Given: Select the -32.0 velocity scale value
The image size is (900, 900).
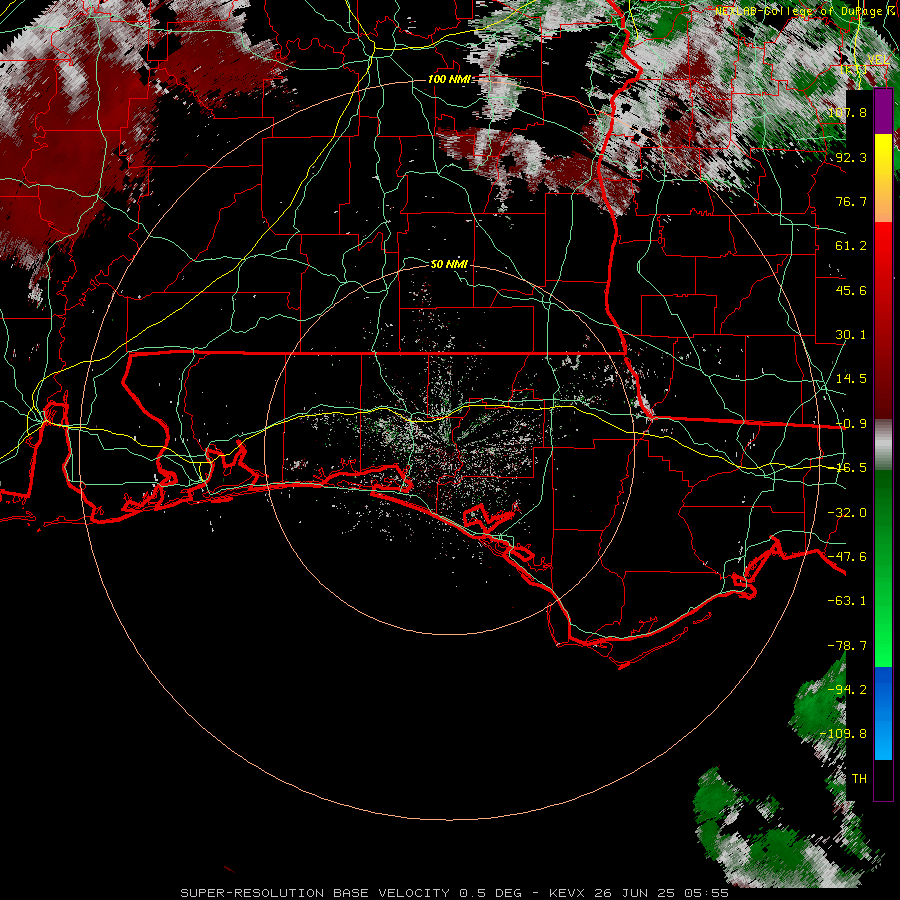Looking at the screenshot, I should click(x=847, y=512).
